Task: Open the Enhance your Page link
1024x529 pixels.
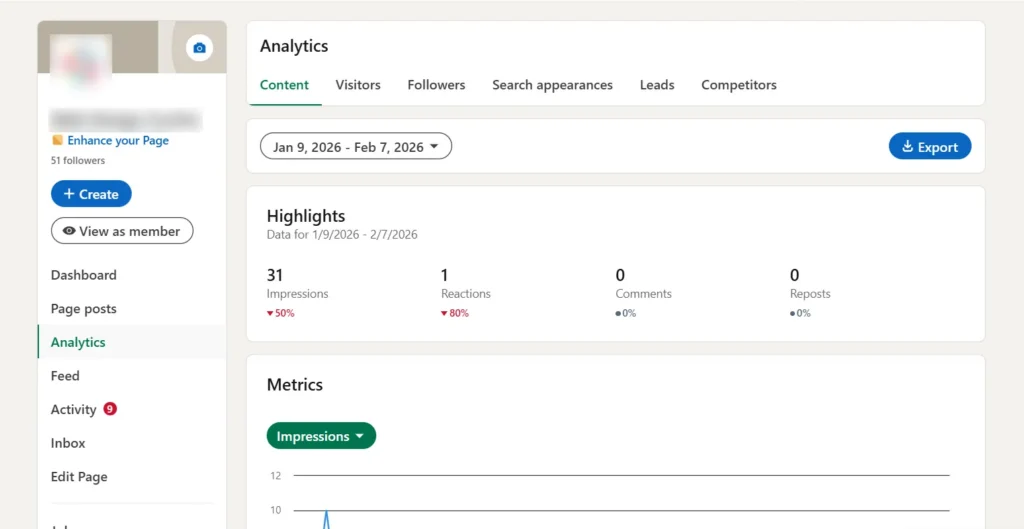Action: click(118, 140)
